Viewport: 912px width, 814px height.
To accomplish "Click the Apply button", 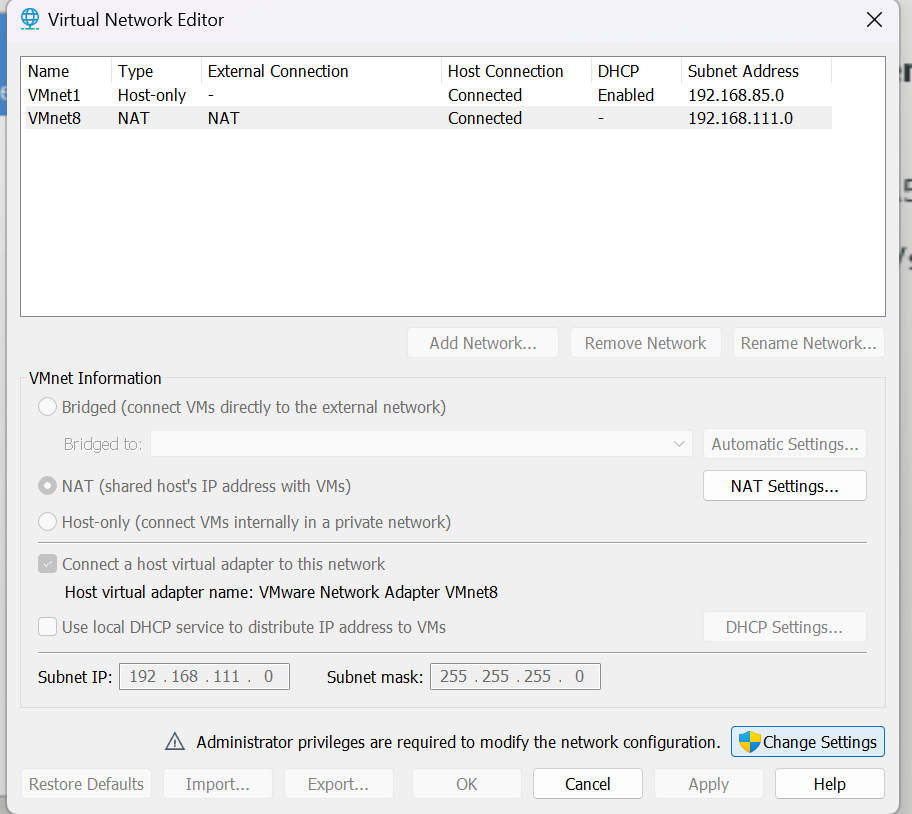I will 708,784.
